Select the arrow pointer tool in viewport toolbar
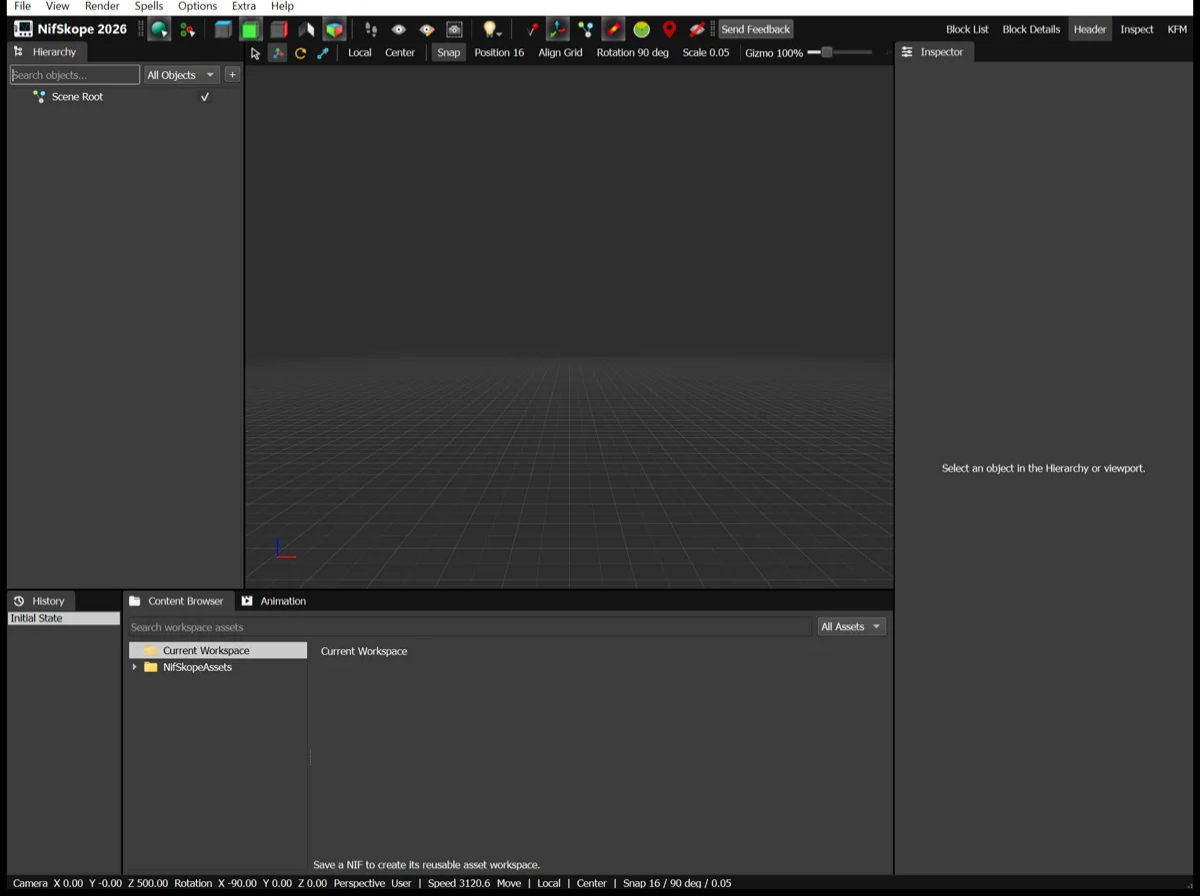Screen dimensions: 1200x896 coord(255,53)
